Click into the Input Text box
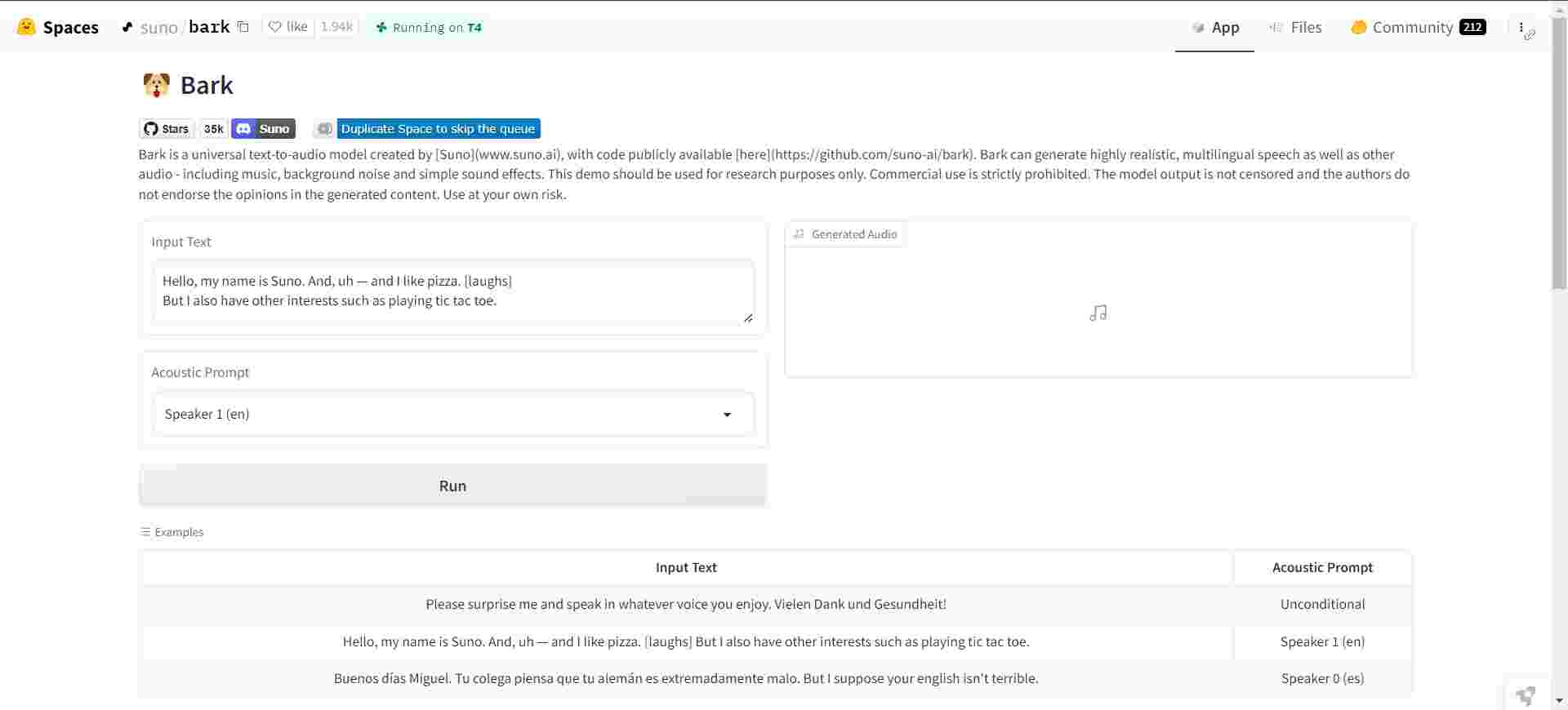This screenshot has width=1568, height=710. (x=453, y=291)
